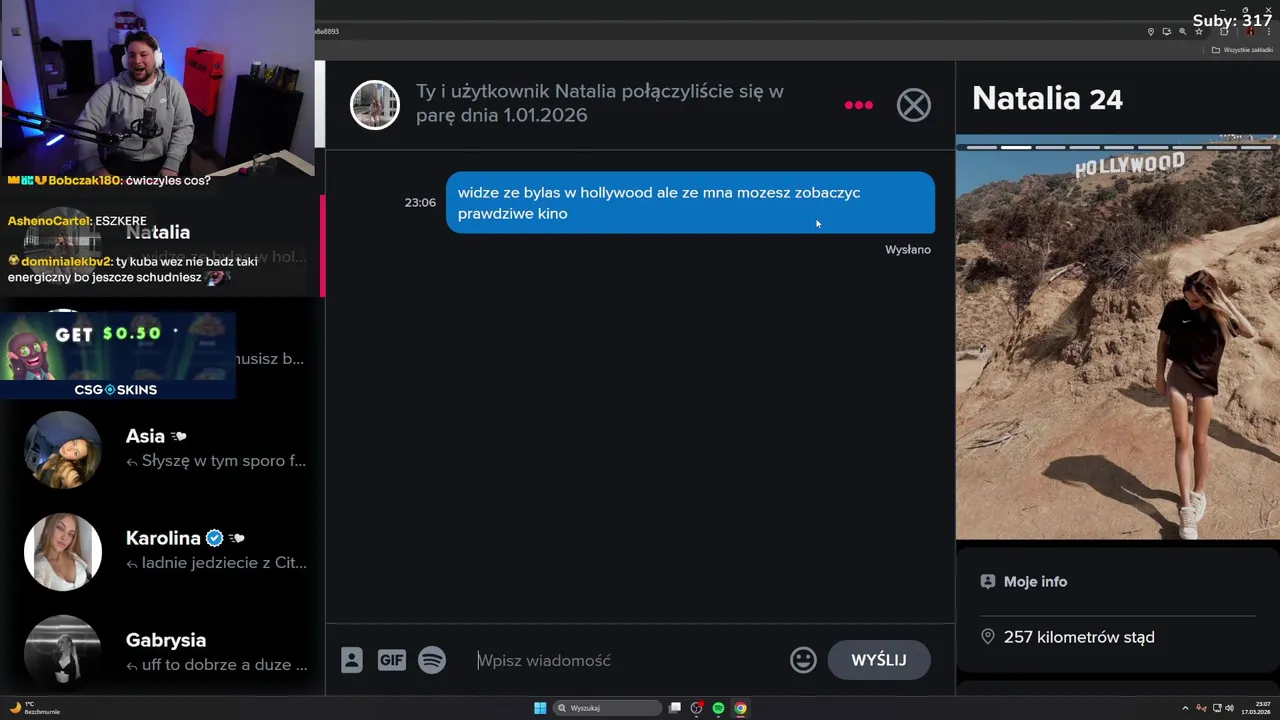Click the install app icon in address bar
The height and width of the screenshot is (720, 1280).
1166,31
